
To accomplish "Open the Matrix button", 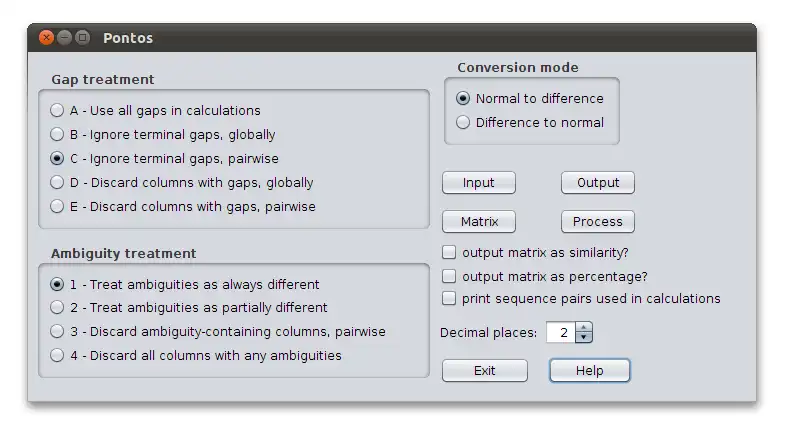I will coord(479,222).
